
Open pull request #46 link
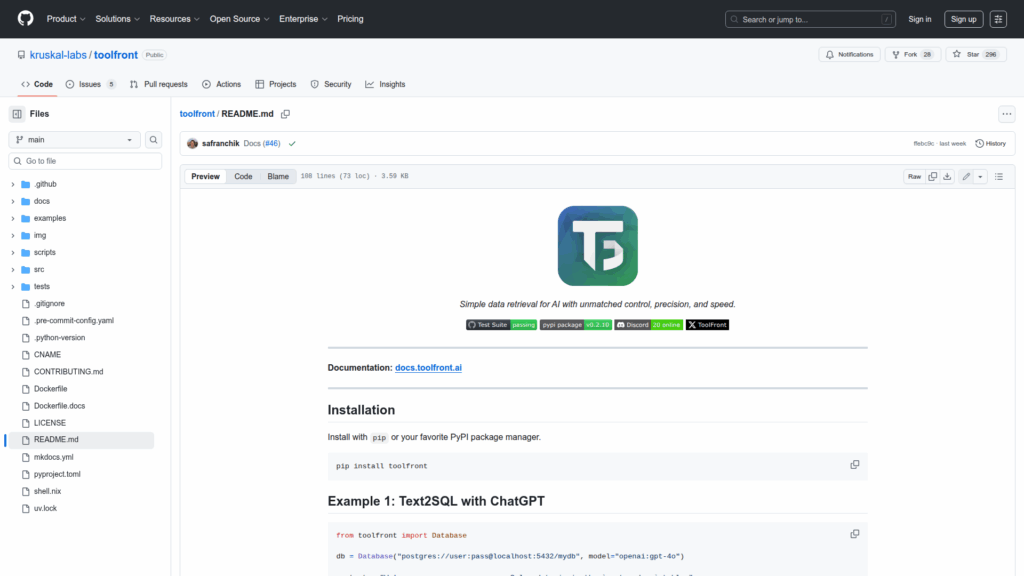(x=272, y=144)
